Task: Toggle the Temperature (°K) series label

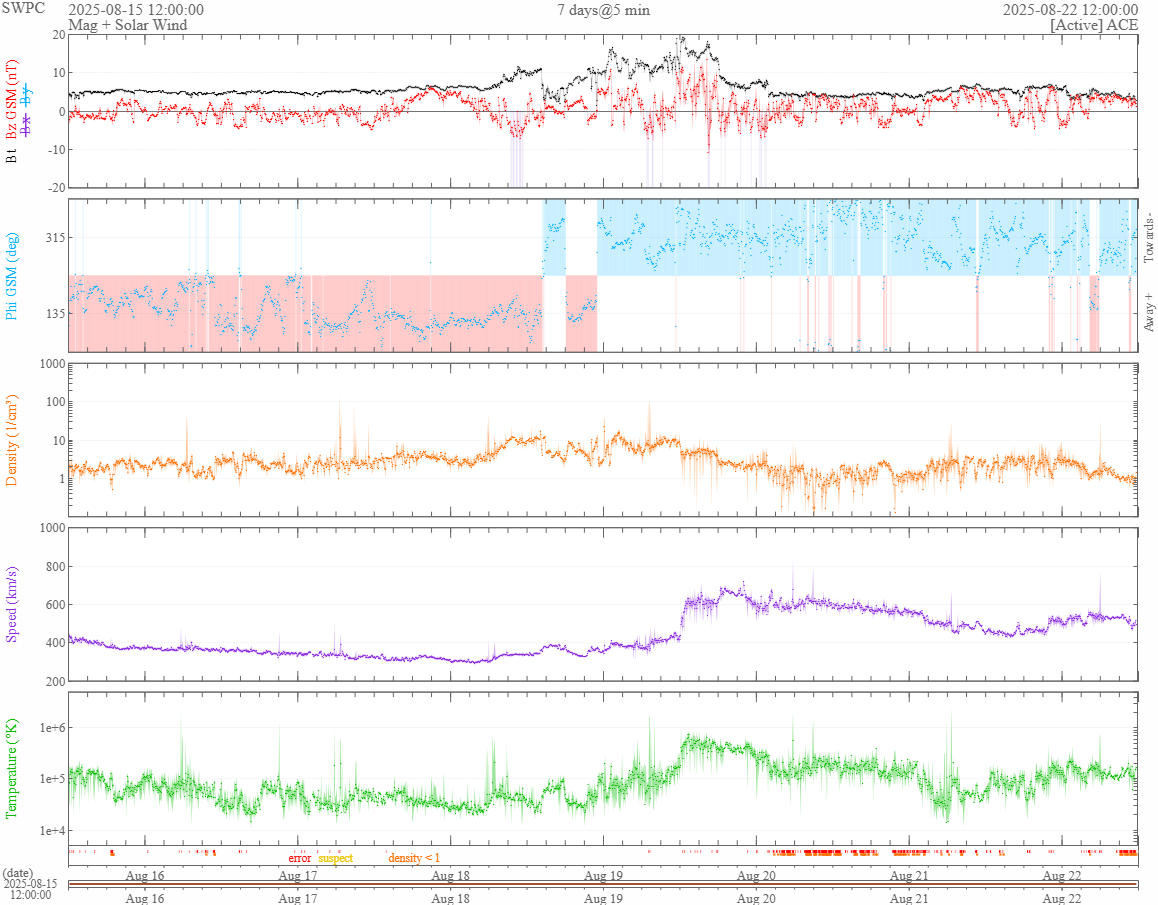Action: coord(11,768)
